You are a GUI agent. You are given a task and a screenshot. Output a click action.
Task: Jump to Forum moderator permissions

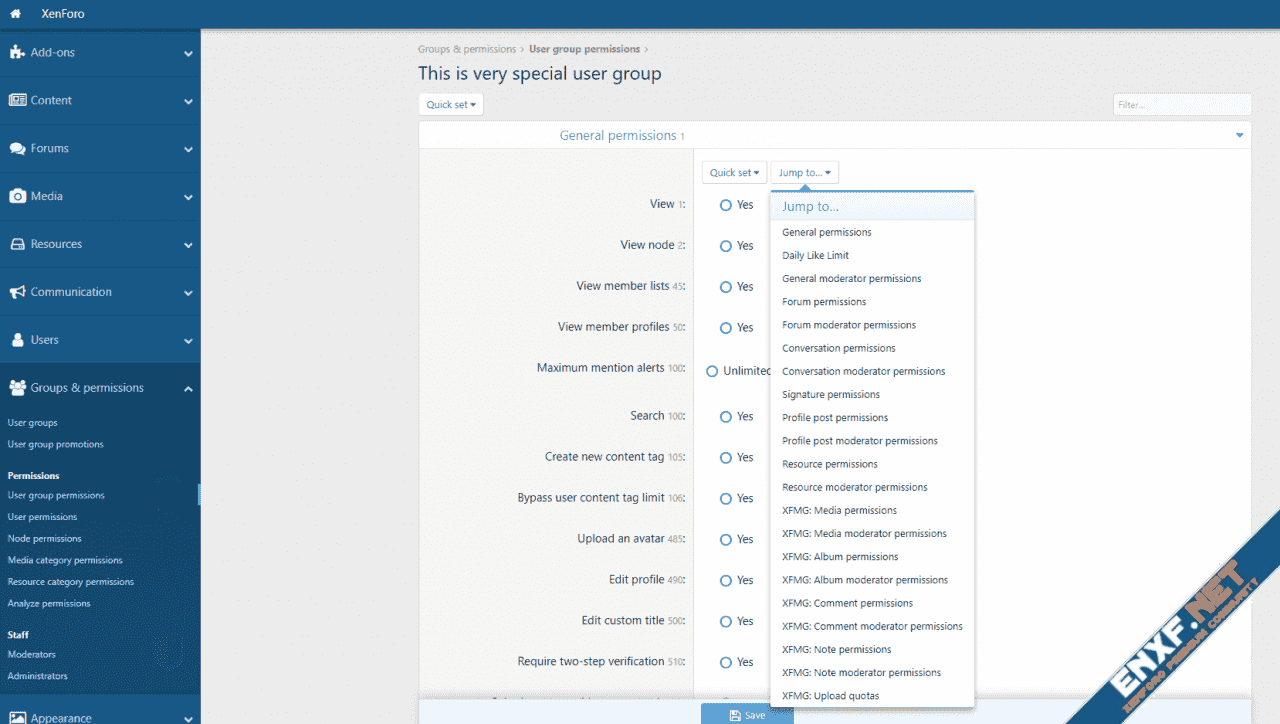[x=848, y=325]
